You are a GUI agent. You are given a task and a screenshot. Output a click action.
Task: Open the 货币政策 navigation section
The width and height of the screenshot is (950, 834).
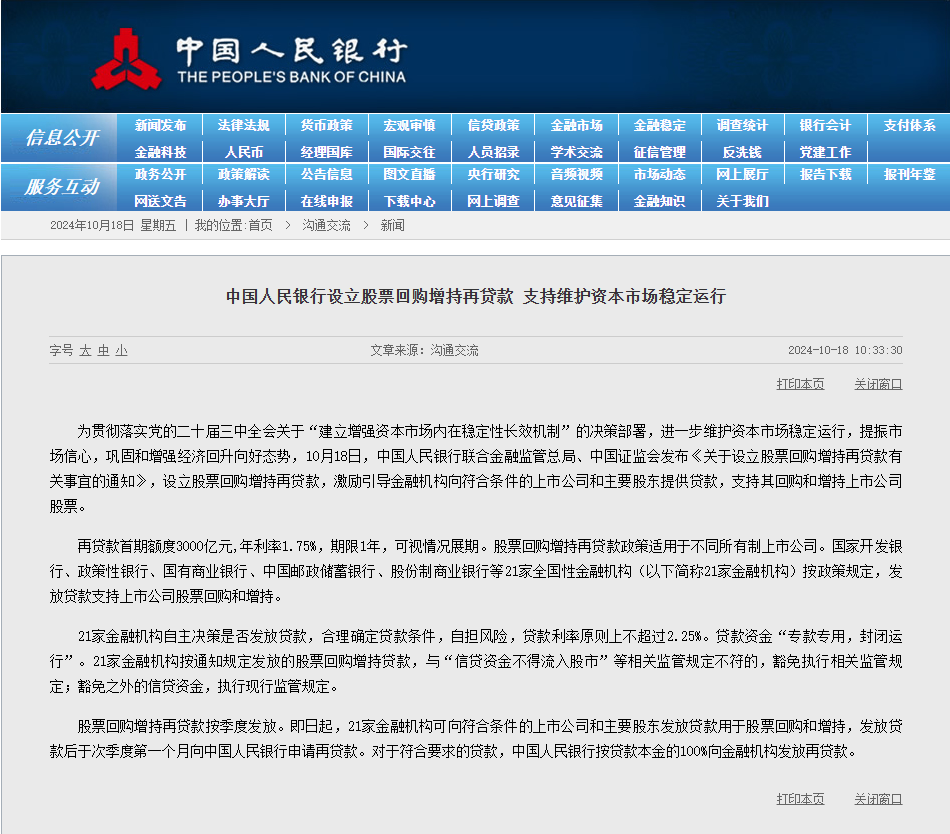pyautogui.click(x=326, y=126)
